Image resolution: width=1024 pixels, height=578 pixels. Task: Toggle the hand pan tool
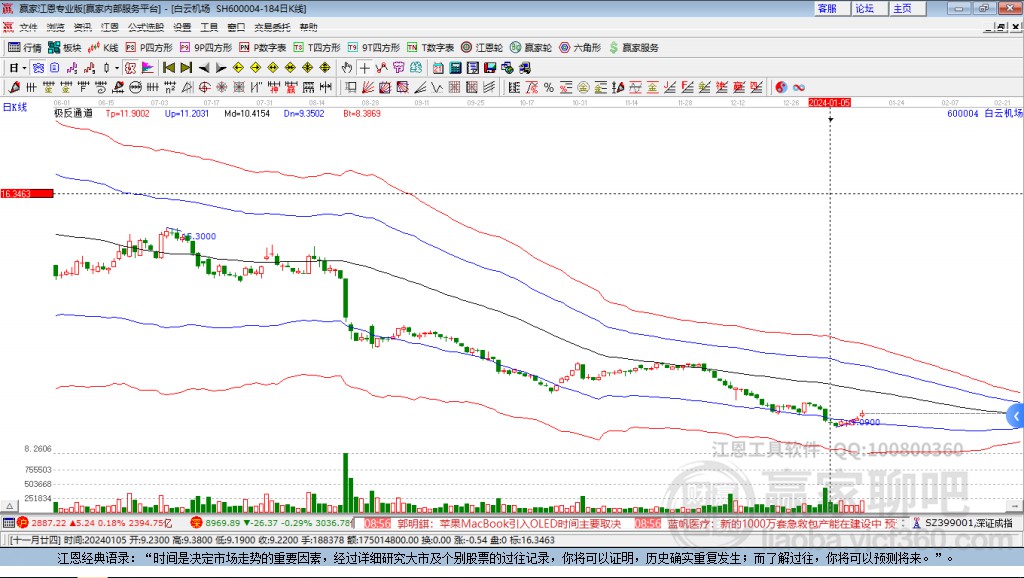click(347, 68)
